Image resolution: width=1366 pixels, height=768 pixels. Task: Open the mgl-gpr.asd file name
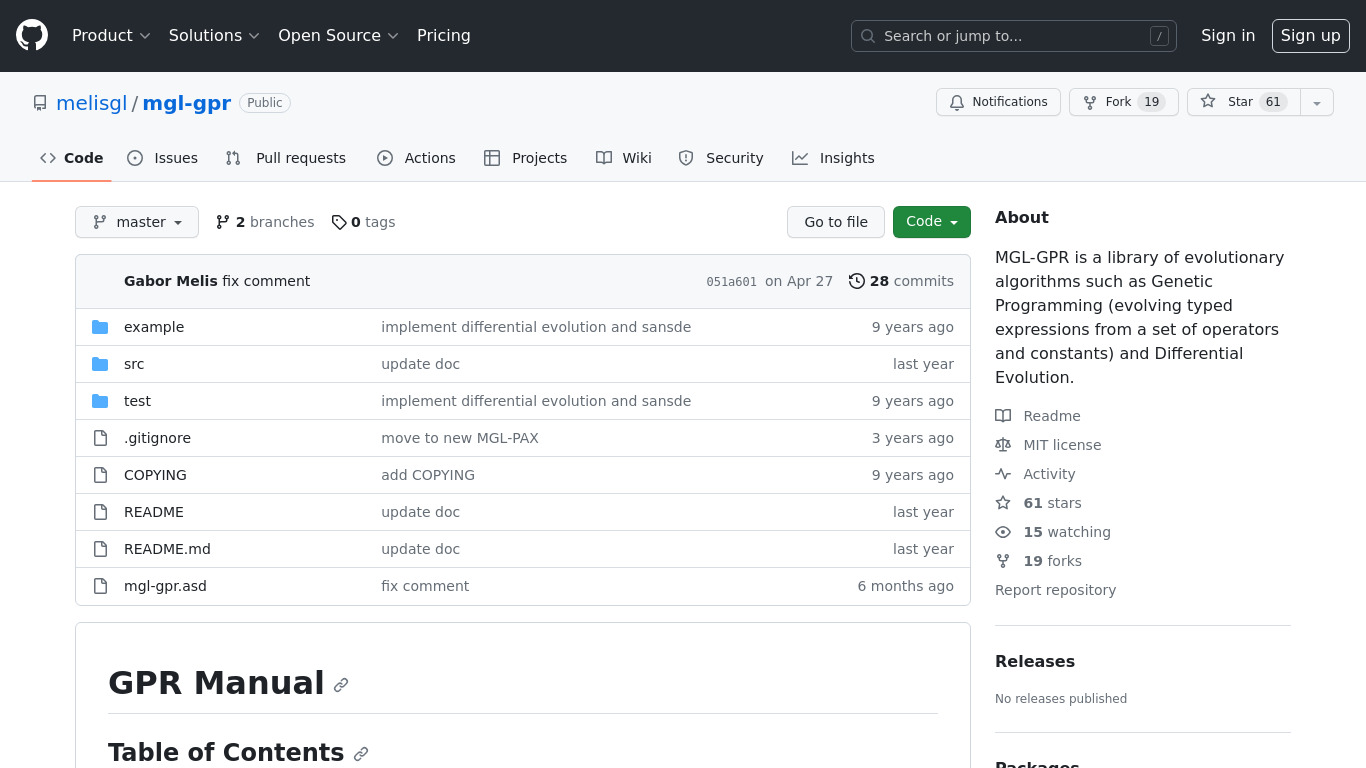coord(165,586)
